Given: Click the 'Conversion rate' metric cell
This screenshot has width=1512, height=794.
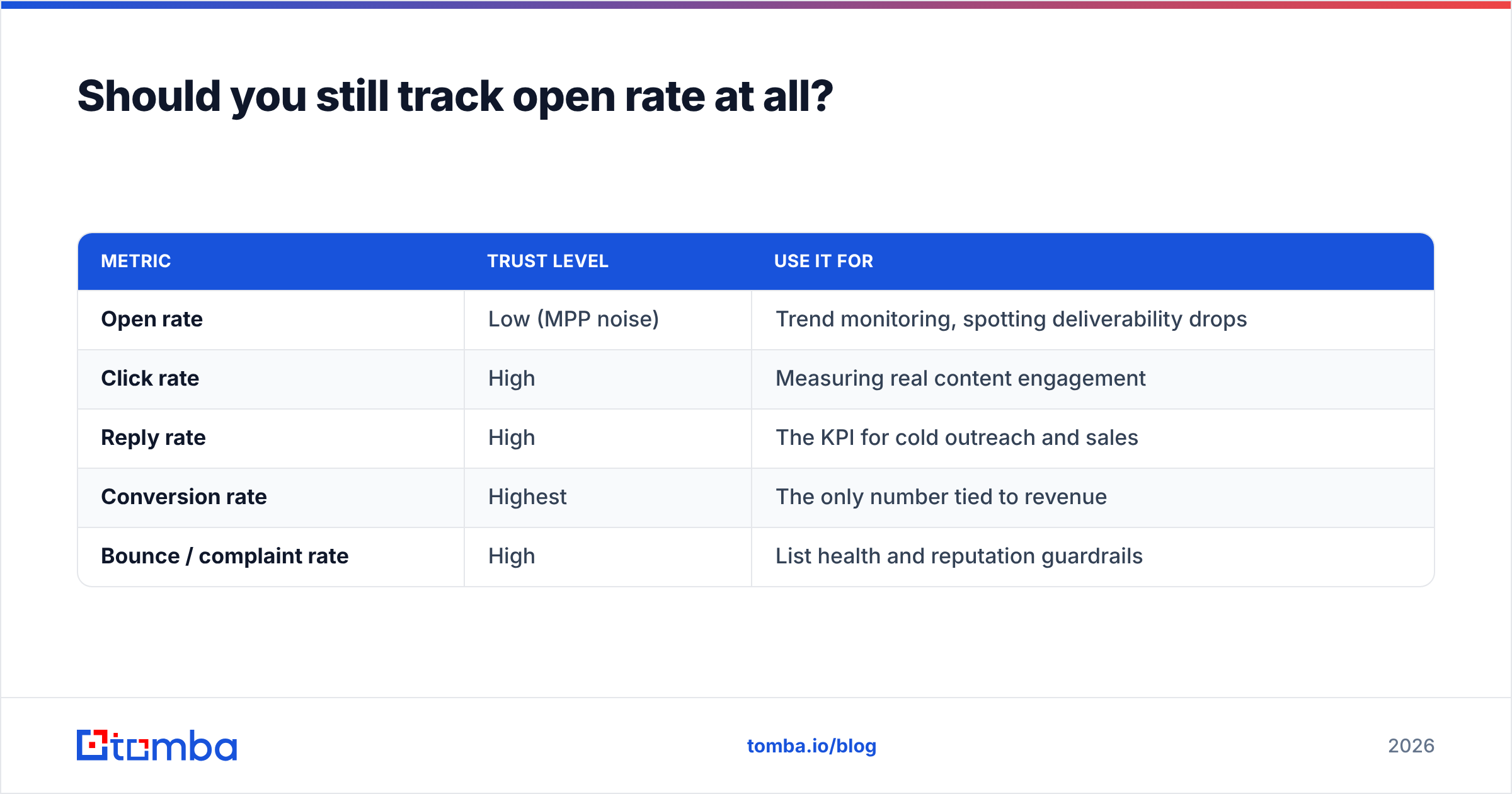Looking at the screenshot, I should [x=271, y=497].
